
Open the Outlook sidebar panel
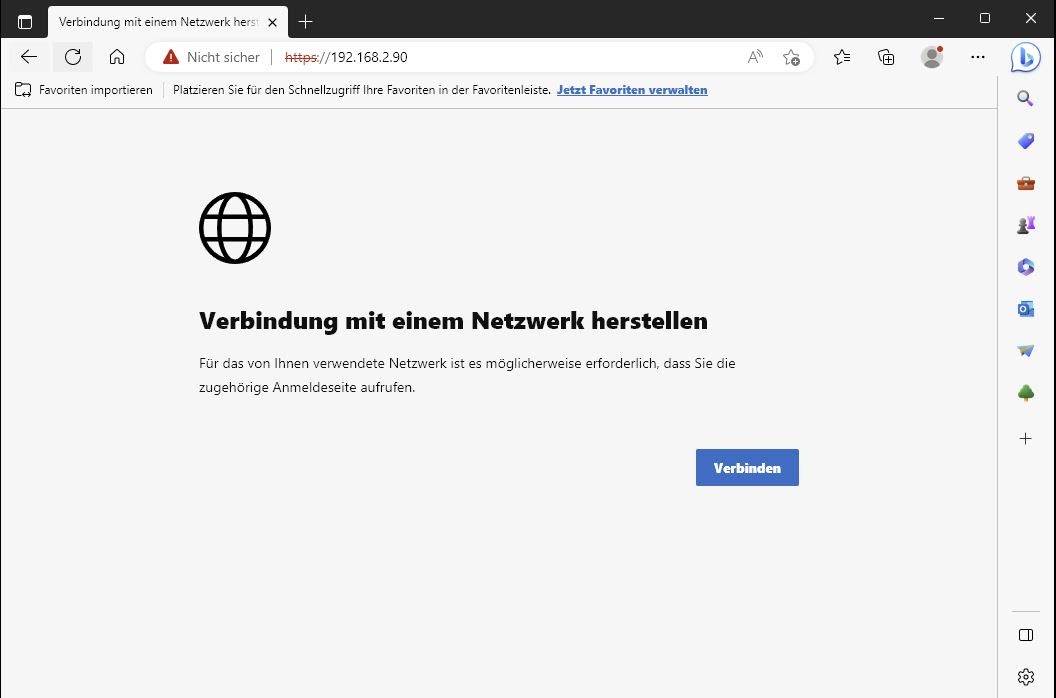(x=1025, y=309)
